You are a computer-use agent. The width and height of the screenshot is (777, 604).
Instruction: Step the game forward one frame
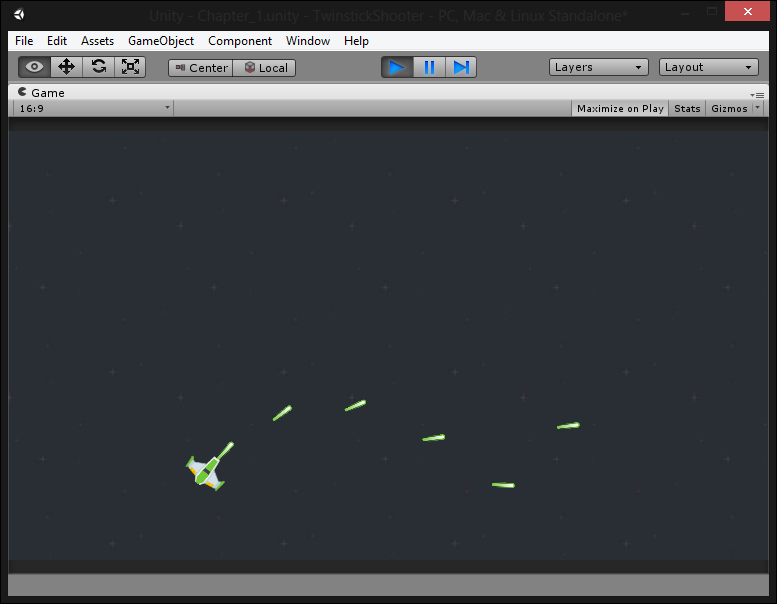pyautogui.click(x=461, y=67)
